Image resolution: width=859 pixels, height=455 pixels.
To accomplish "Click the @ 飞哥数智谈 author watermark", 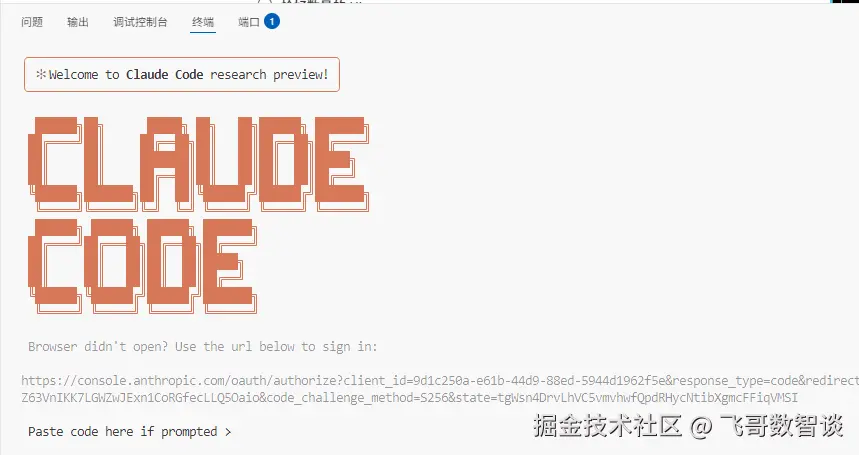I will pos(767,425).
